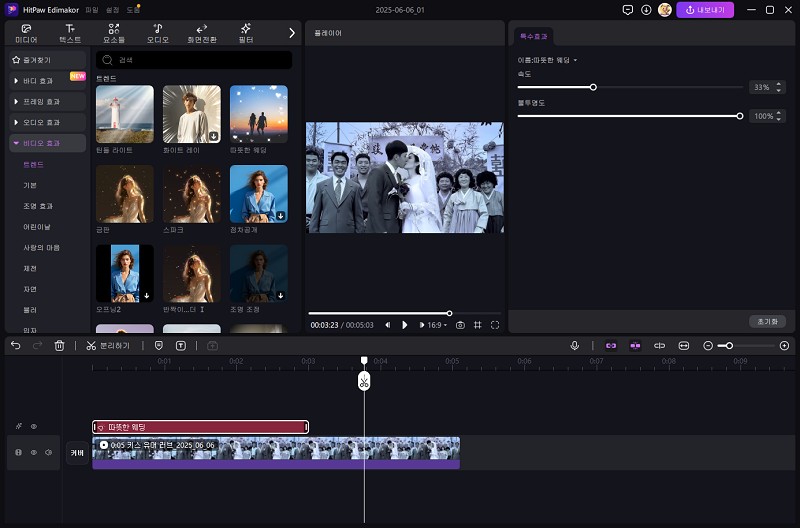Image resolution: width=800 pixels, height=528 pixels.
Task: Click the preview playback progress bar
Action: pos(405,313)
